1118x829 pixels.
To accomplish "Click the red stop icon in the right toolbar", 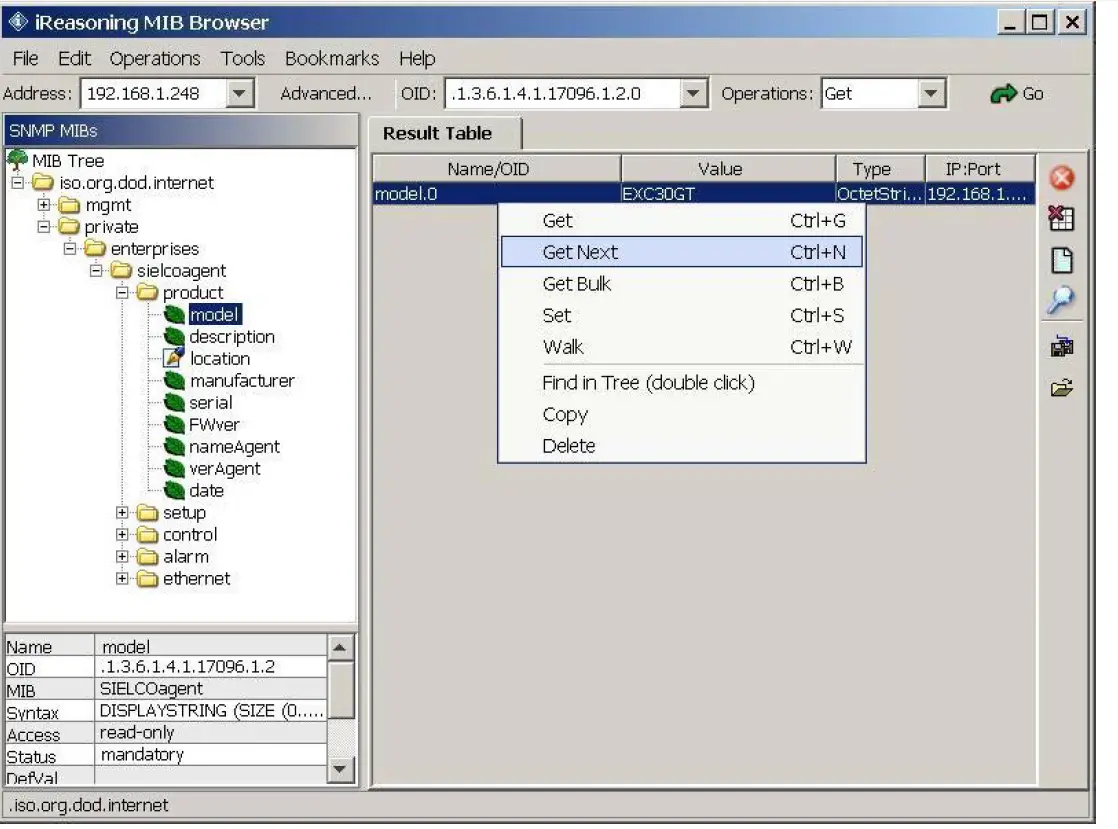I will coord(1063,178).
